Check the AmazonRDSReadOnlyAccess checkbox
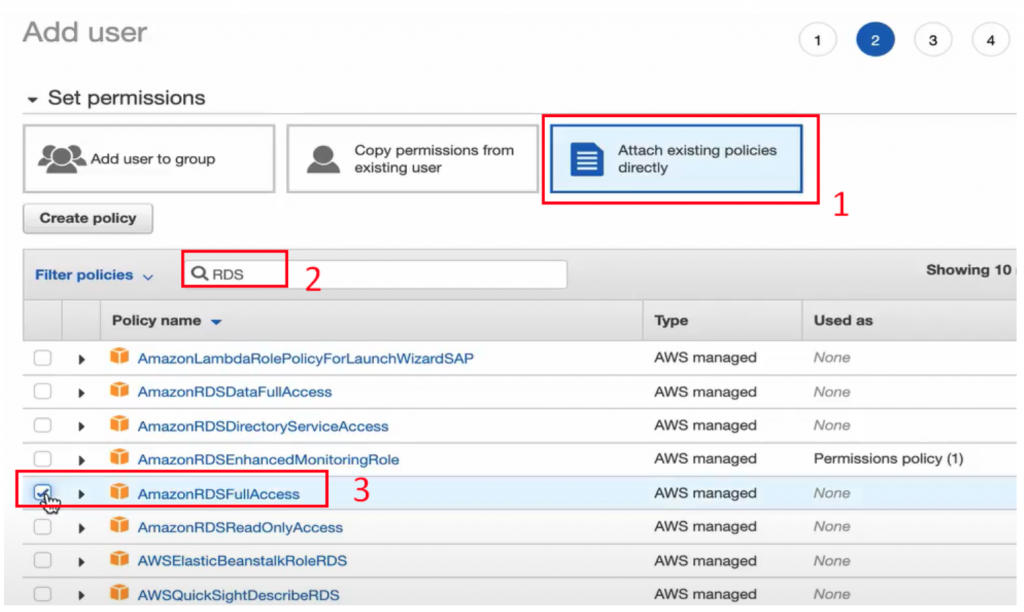The image size is (1024, 612). tap(42, 526)
